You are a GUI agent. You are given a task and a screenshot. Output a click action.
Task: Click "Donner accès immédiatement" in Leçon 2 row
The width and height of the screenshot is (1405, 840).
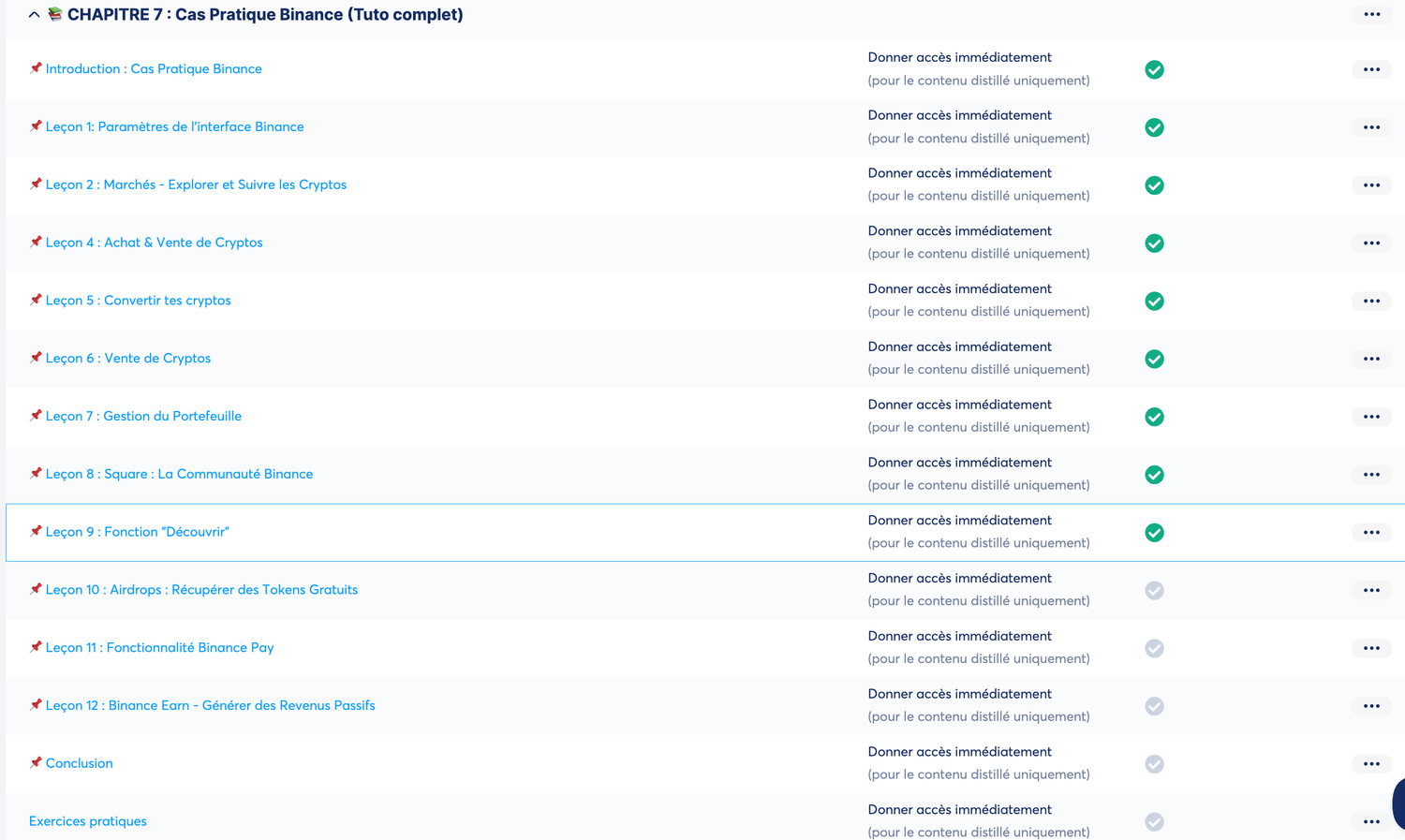click(960, 173)
